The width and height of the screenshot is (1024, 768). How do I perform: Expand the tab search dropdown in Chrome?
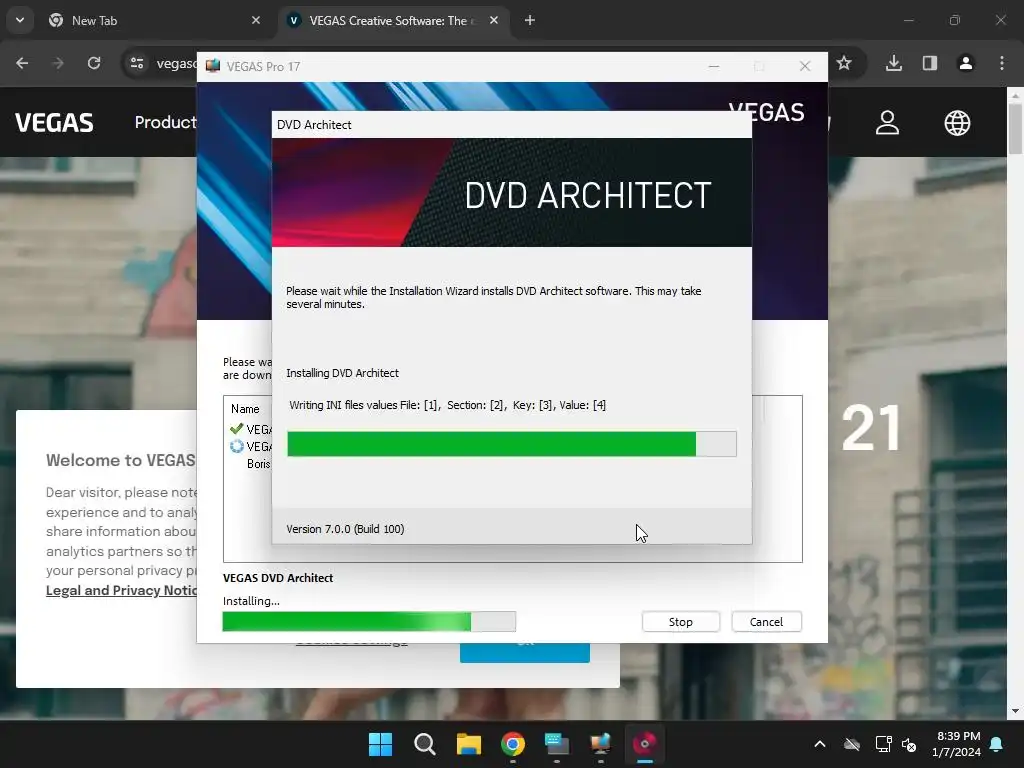tap(20, 20)
